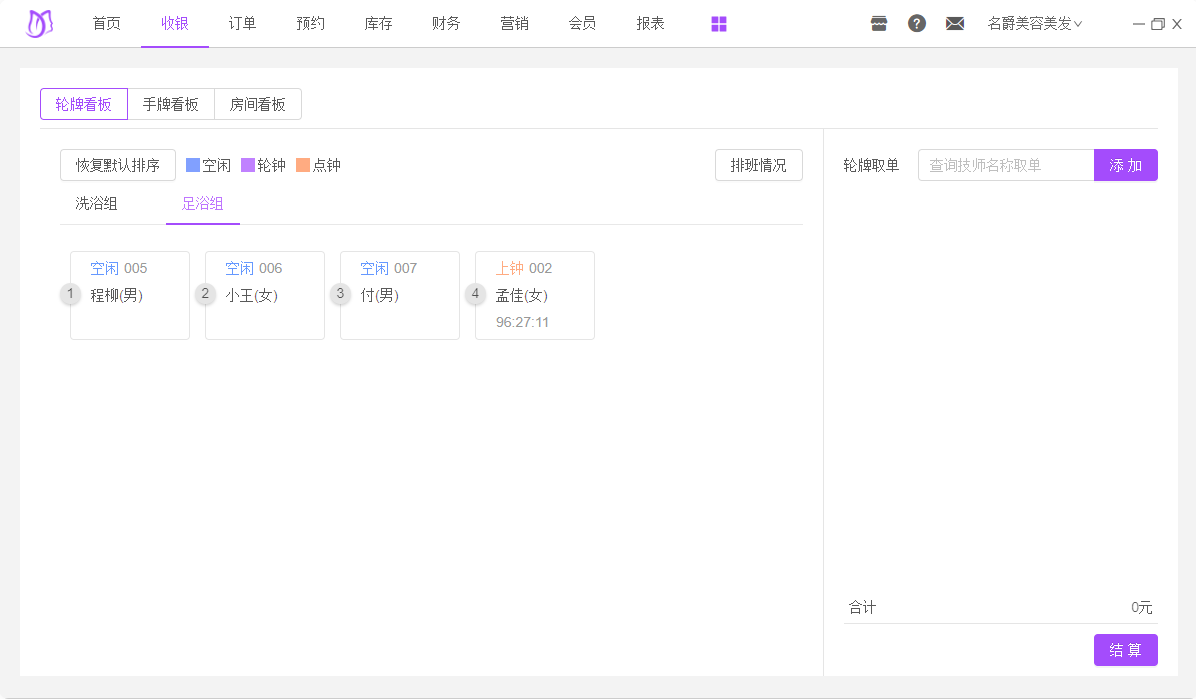Open the store icon in header
The height and width of the screenshot is (699, 1196).
pyautogui.click(x=879, y=24)
